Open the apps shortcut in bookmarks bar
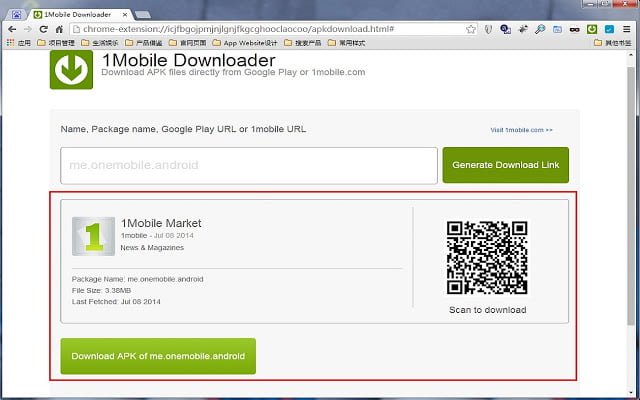Screen dimensions: 640x400 pyautogui.click(x=19, y=43)
